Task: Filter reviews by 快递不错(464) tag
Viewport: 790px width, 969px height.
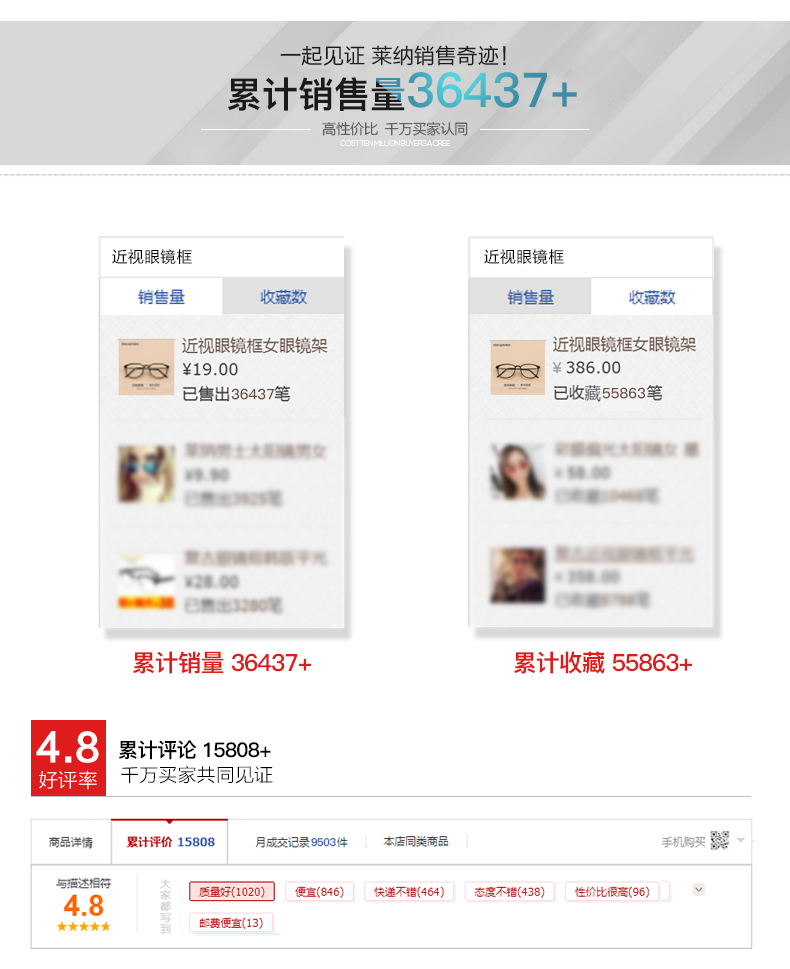Action: 409,892
